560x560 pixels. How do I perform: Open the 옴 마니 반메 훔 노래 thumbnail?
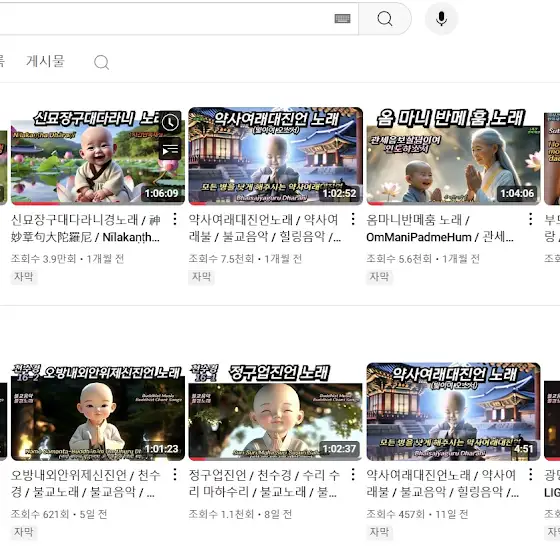coord(454,156)
